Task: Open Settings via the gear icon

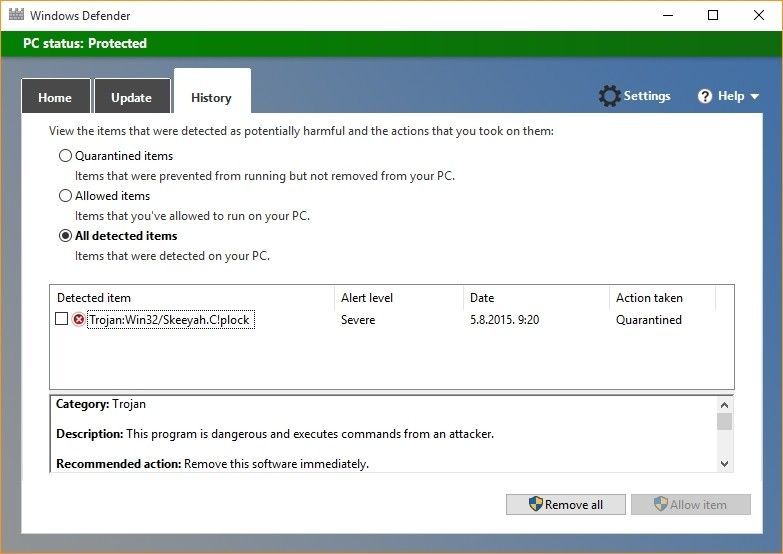Action: 609,96
